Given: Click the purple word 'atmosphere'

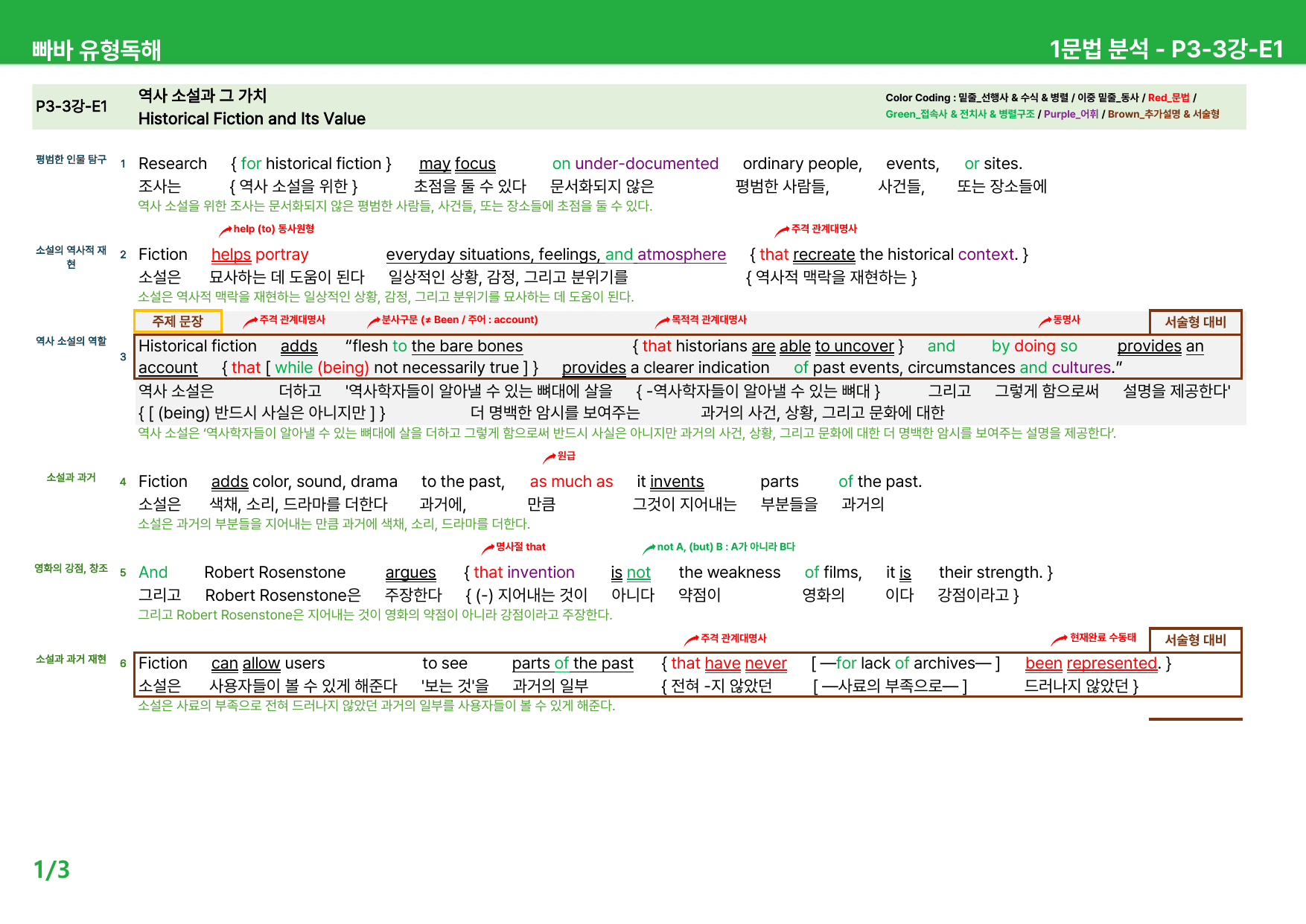Looking at the screenshot, I should (x=681, y=255).
